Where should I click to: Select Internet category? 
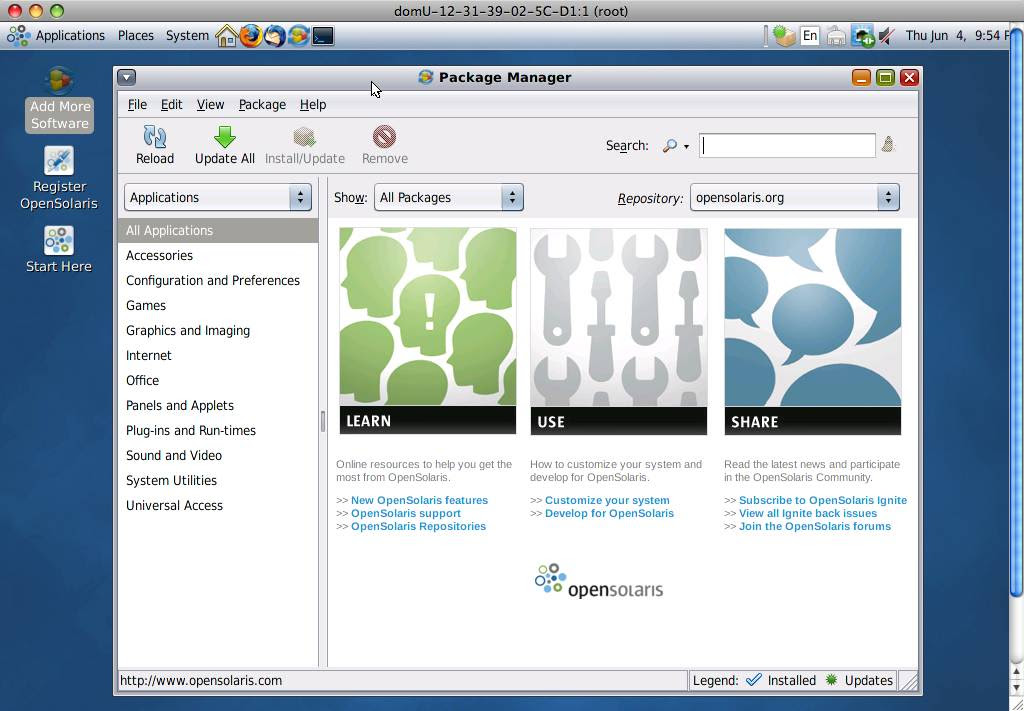218,355
